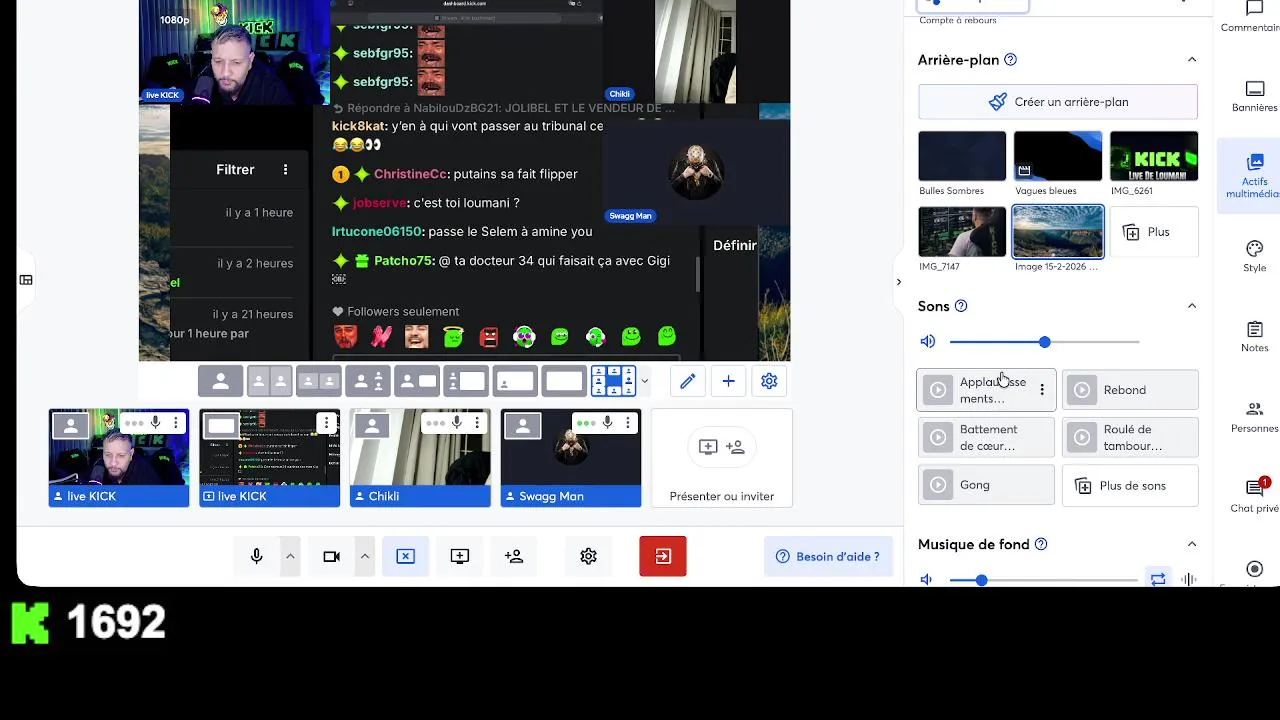The height and width of the screenshot is (720, 1280).
Task: Open Personnes tab in sidebar
Action: coord(1254,417)
